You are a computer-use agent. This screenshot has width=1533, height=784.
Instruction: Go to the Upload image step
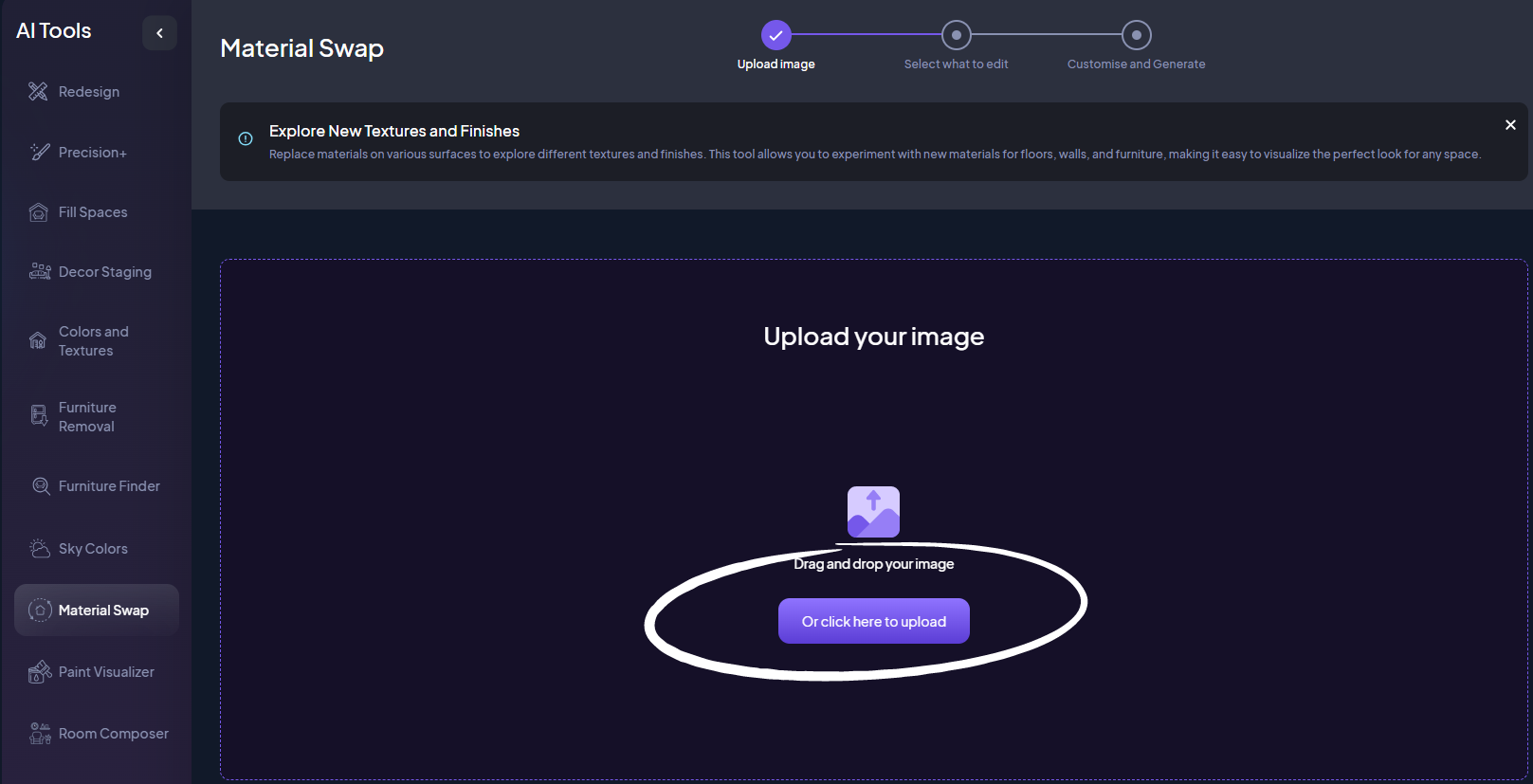click(x=776, y=35)
